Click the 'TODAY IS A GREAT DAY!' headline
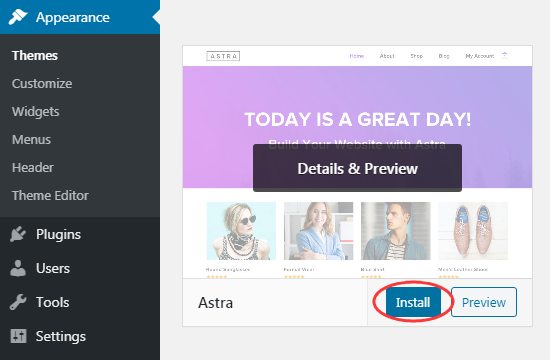Image resolution: width=550 pixels, height=360 pixels. pos(357,119)
